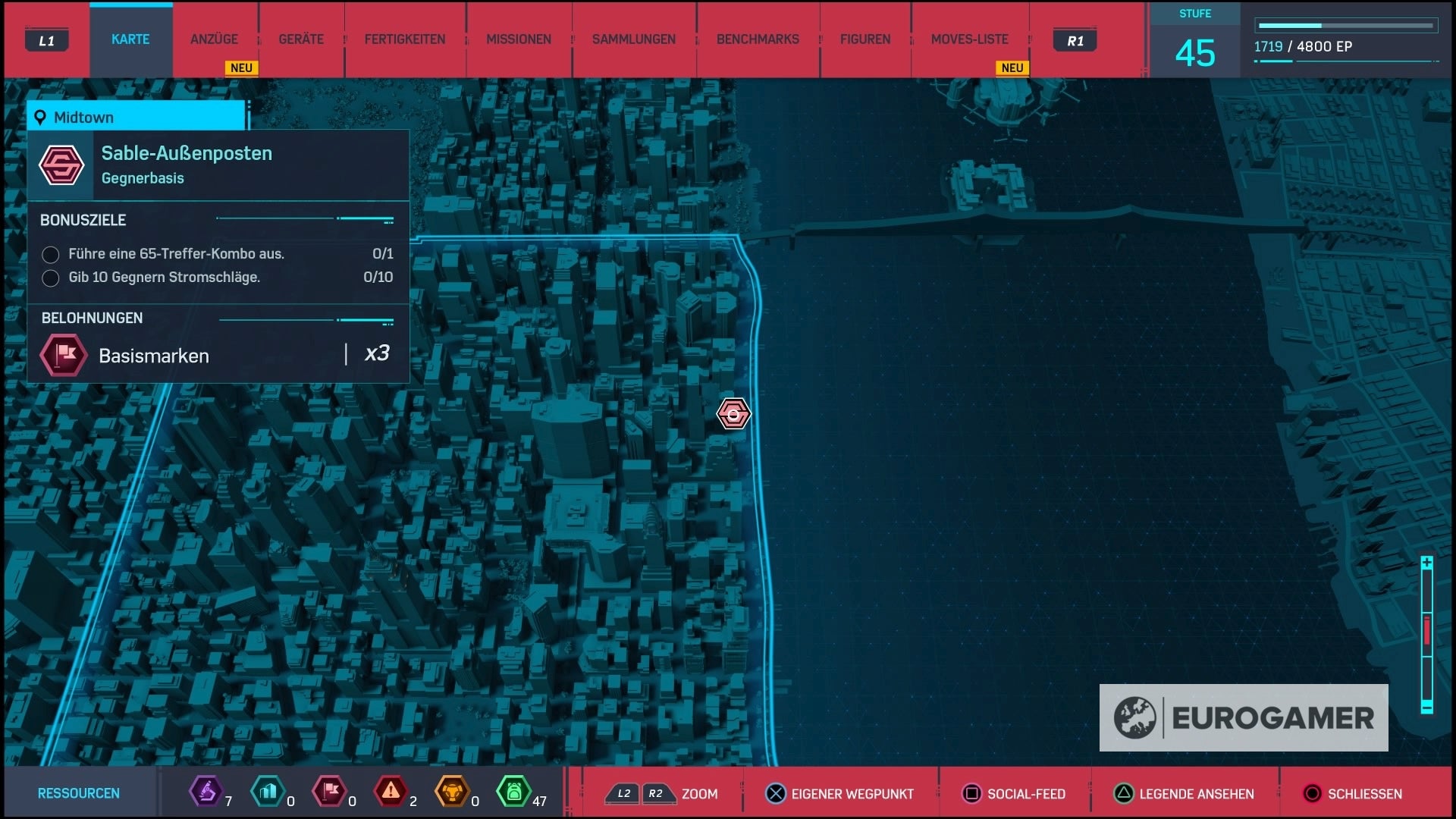Click the Bonusziele heading
This screenshot has height=819, width=1456.
click(83, 220)
